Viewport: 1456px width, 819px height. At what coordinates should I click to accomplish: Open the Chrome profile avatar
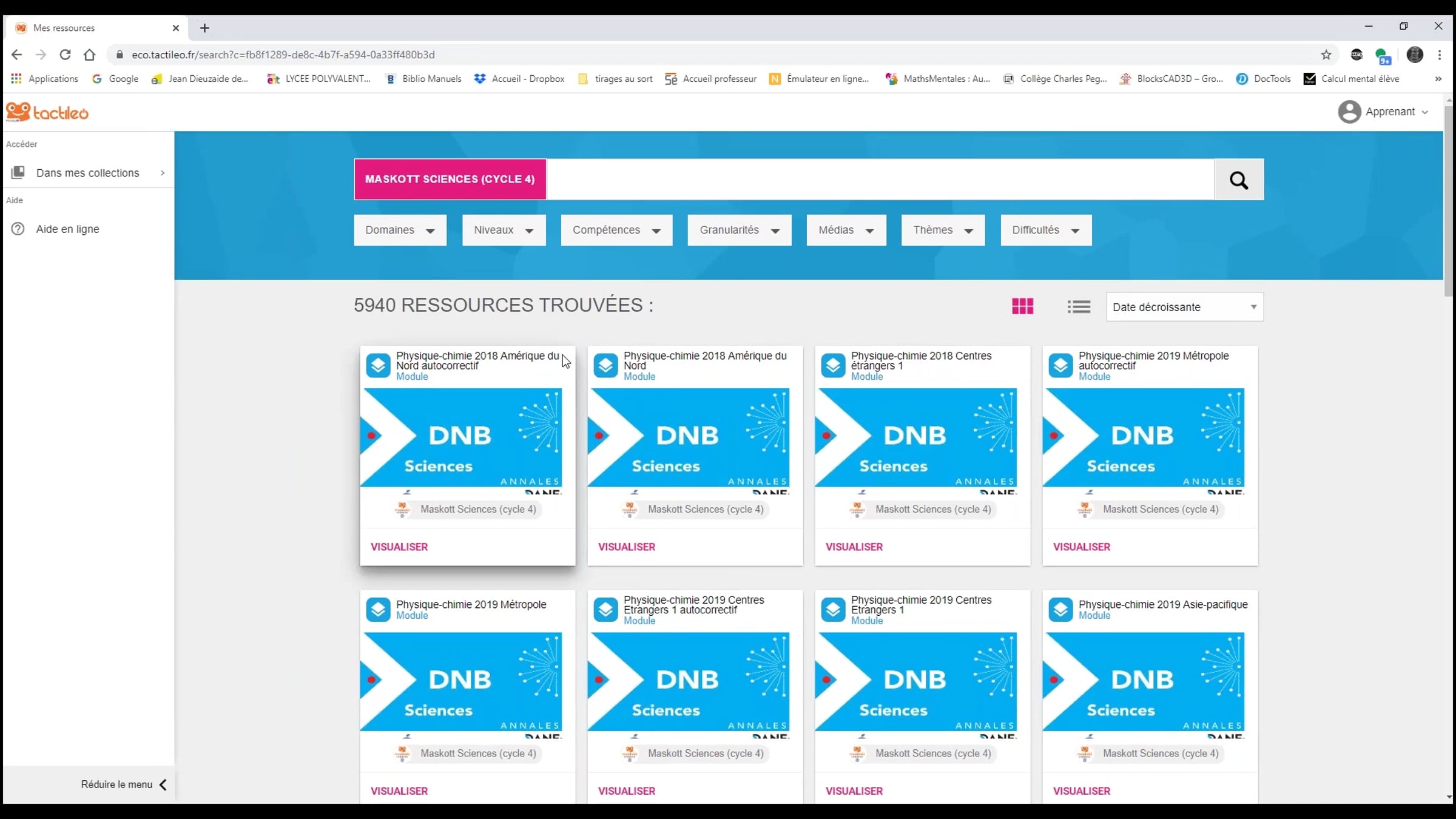click(x=1415, y=55)
